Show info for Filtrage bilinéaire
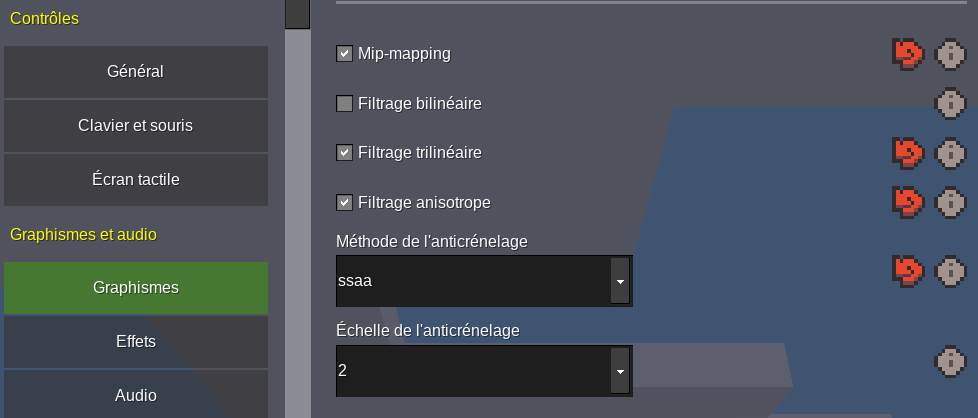The image size is (978, 418). (950, 103)
